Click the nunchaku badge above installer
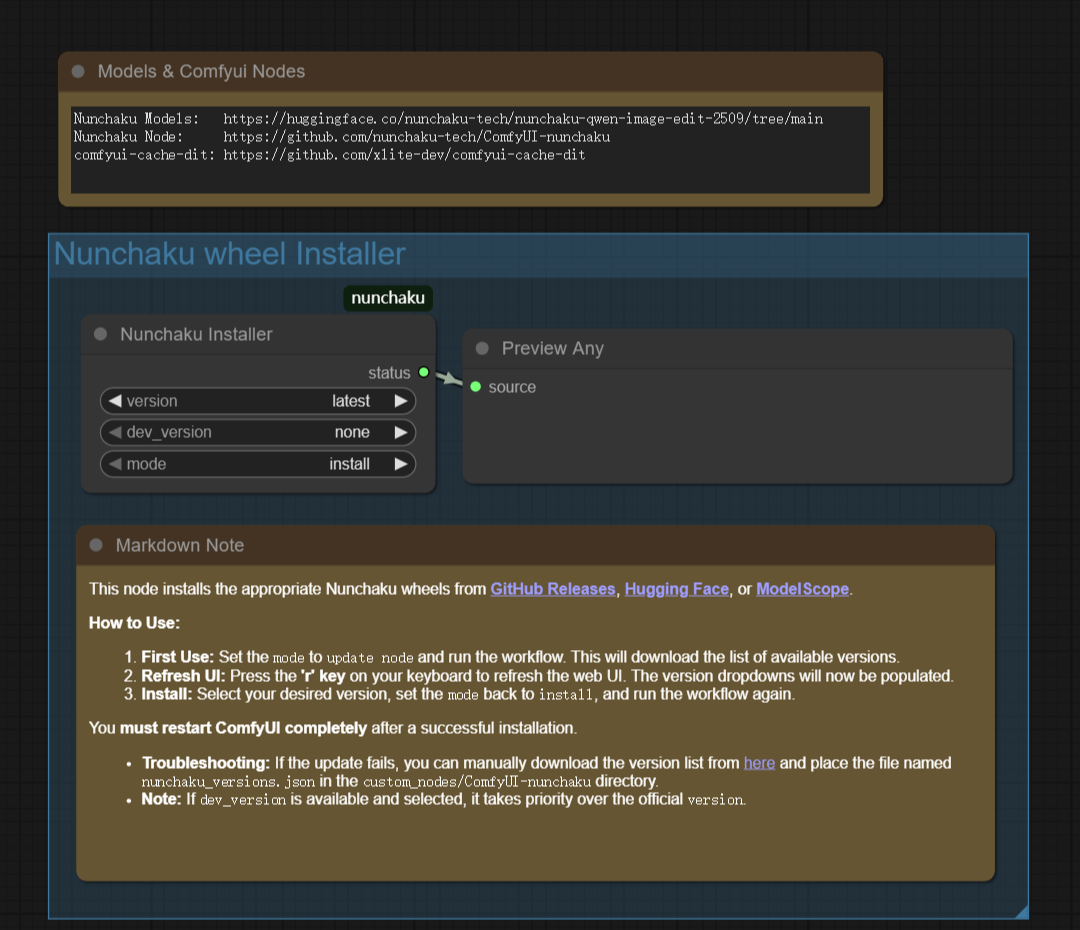This screenshot has height=930, width=1080. [388, 298]
